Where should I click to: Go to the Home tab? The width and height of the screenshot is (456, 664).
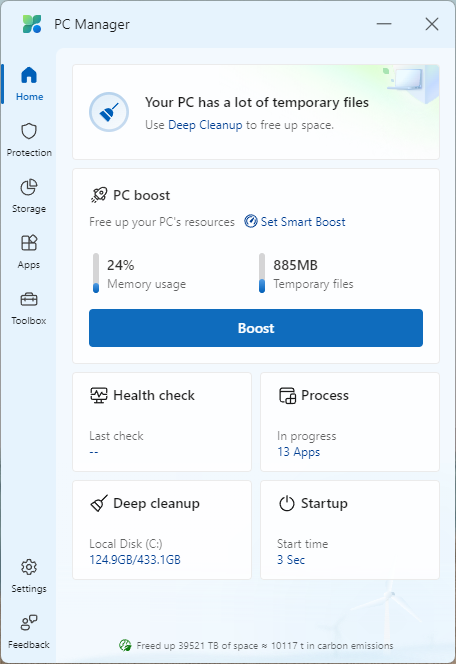(x=29, y=84)
